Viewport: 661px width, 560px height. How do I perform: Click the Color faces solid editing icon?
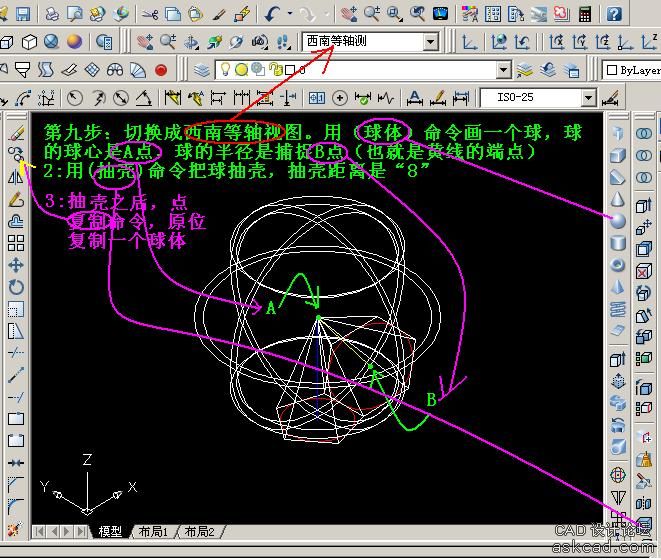[644, 358]
